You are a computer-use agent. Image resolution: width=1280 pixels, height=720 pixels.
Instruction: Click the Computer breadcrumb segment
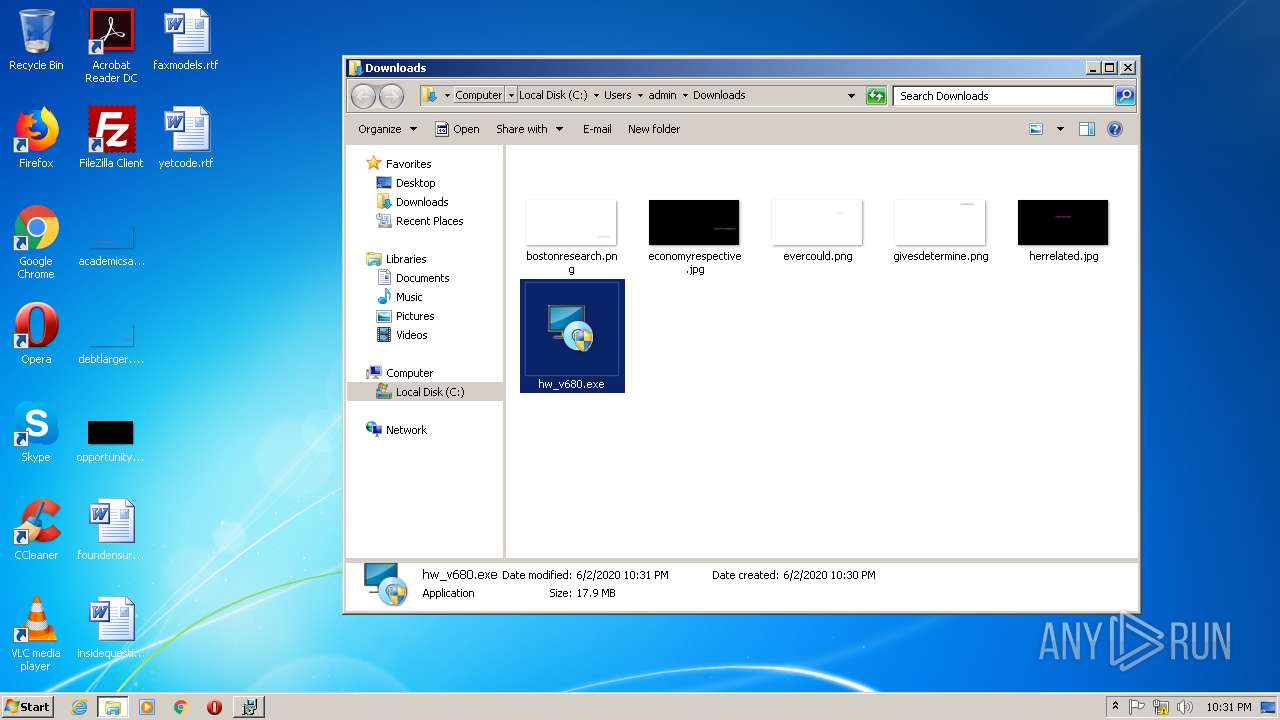tap(478, 96)
